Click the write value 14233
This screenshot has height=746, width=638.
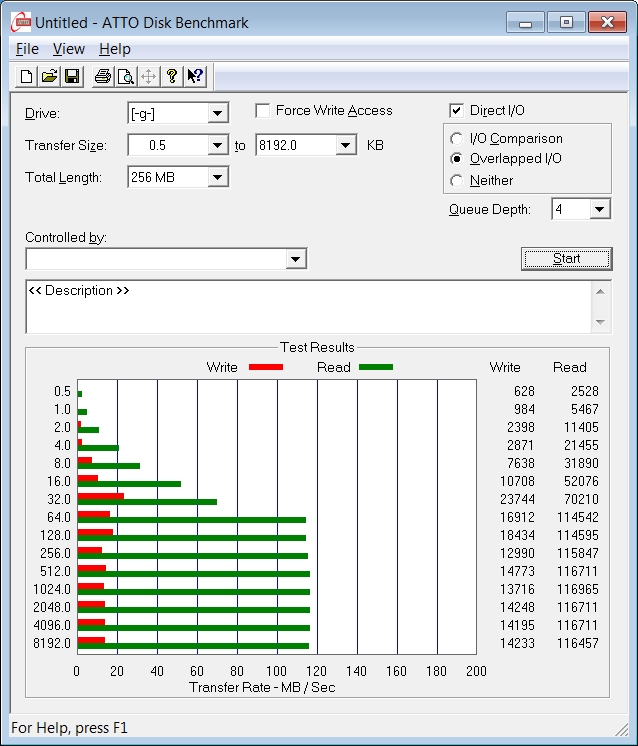point(517,643)
